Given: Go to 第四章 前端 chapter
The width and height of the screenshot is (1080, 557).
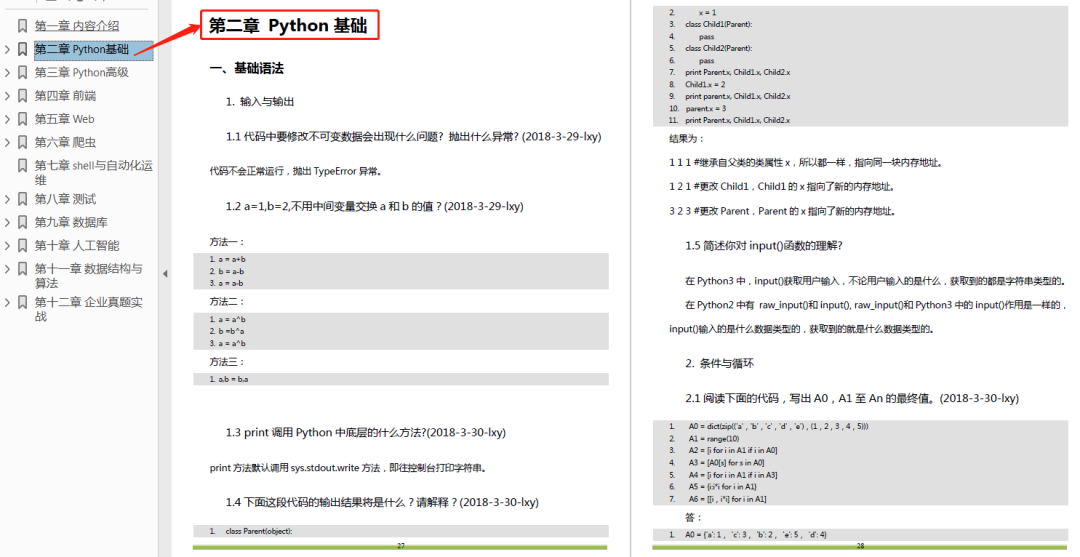Looking at the screenshot, I should click(x=65, y=96).
